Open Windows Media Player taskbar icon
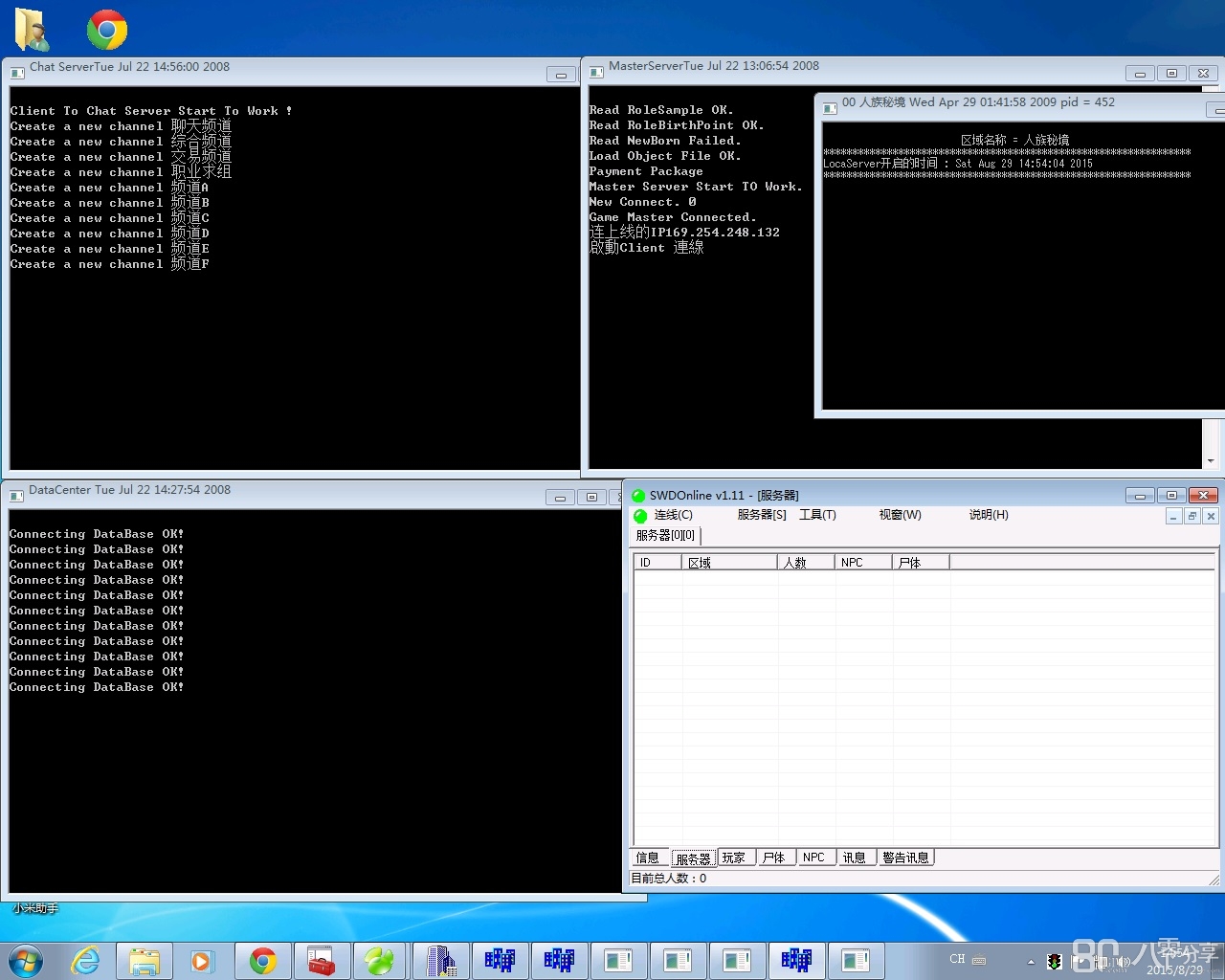The image size is (1225, 980). [202, 961]
